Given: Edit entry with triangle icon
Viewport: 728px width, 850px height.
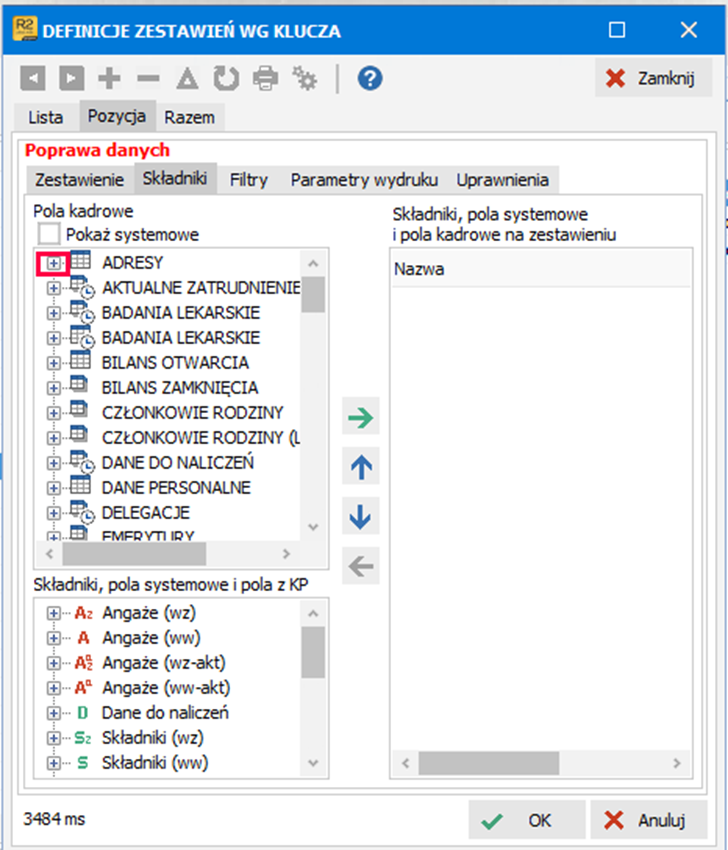Looking at the screenshot, I should coord(188,79).
